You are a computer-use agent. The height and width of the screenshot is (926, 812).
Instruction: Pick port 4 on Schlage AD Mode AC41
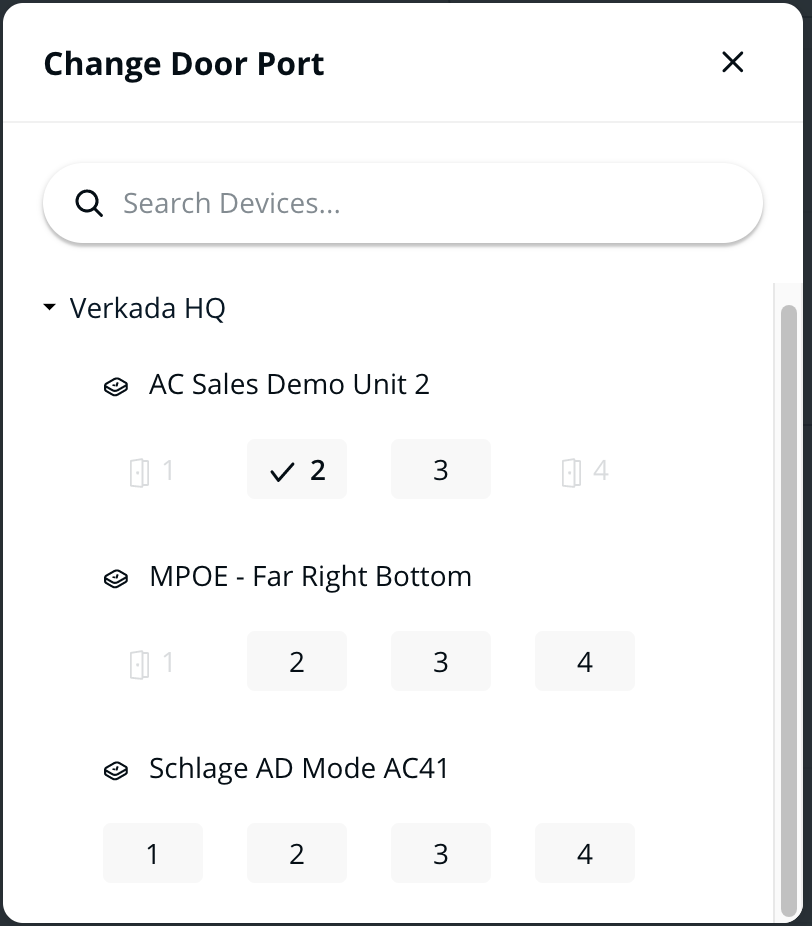point(585,853)
